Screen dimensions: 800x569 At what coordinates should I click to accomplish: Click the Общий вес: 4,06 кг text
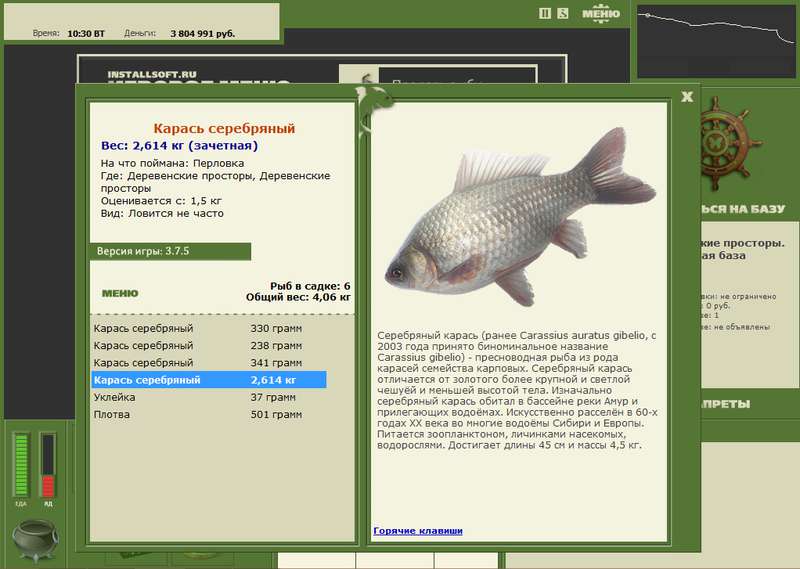298,297
